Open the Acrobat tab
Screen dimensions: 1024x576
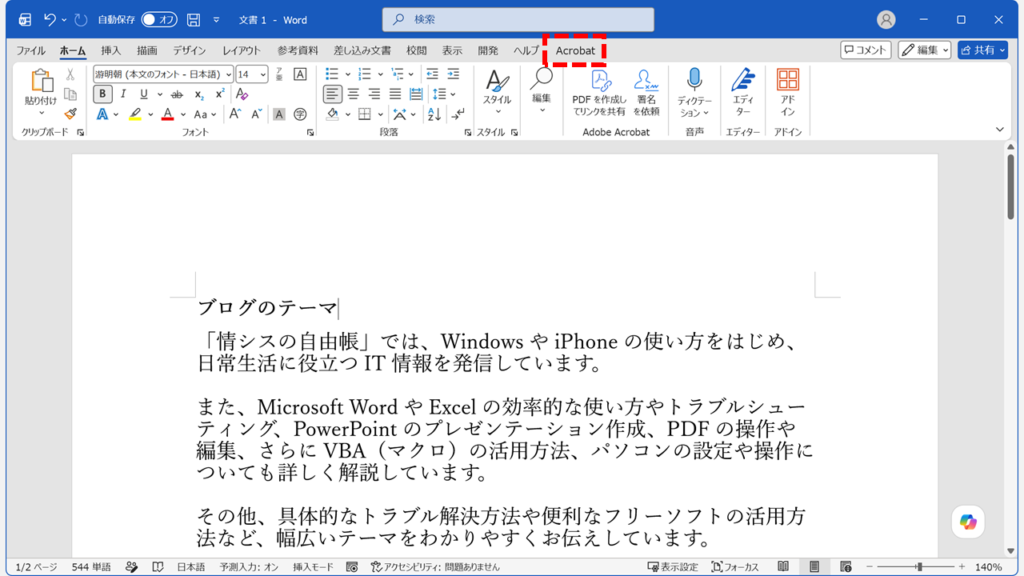point(575,50)
